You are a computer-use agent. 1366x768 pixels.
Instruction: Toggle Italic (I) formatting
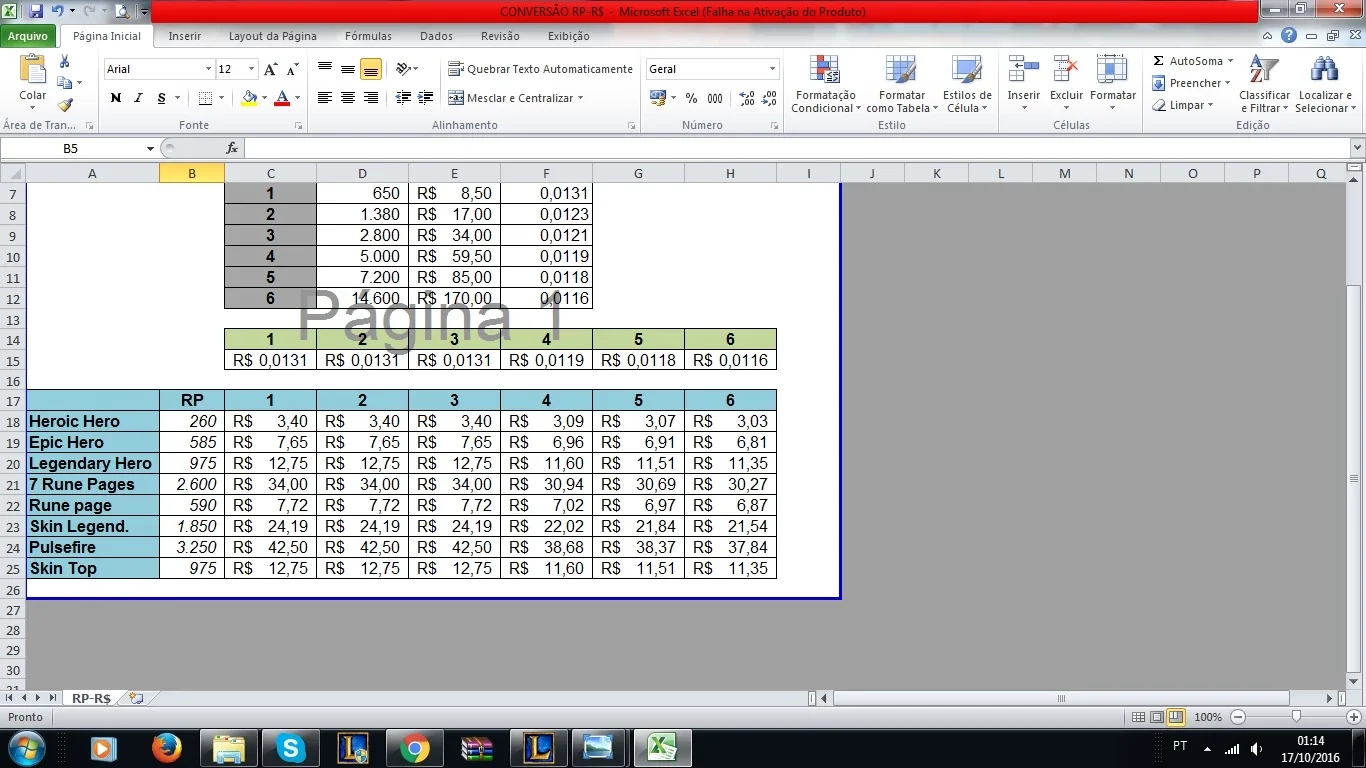tap(137, 98)
